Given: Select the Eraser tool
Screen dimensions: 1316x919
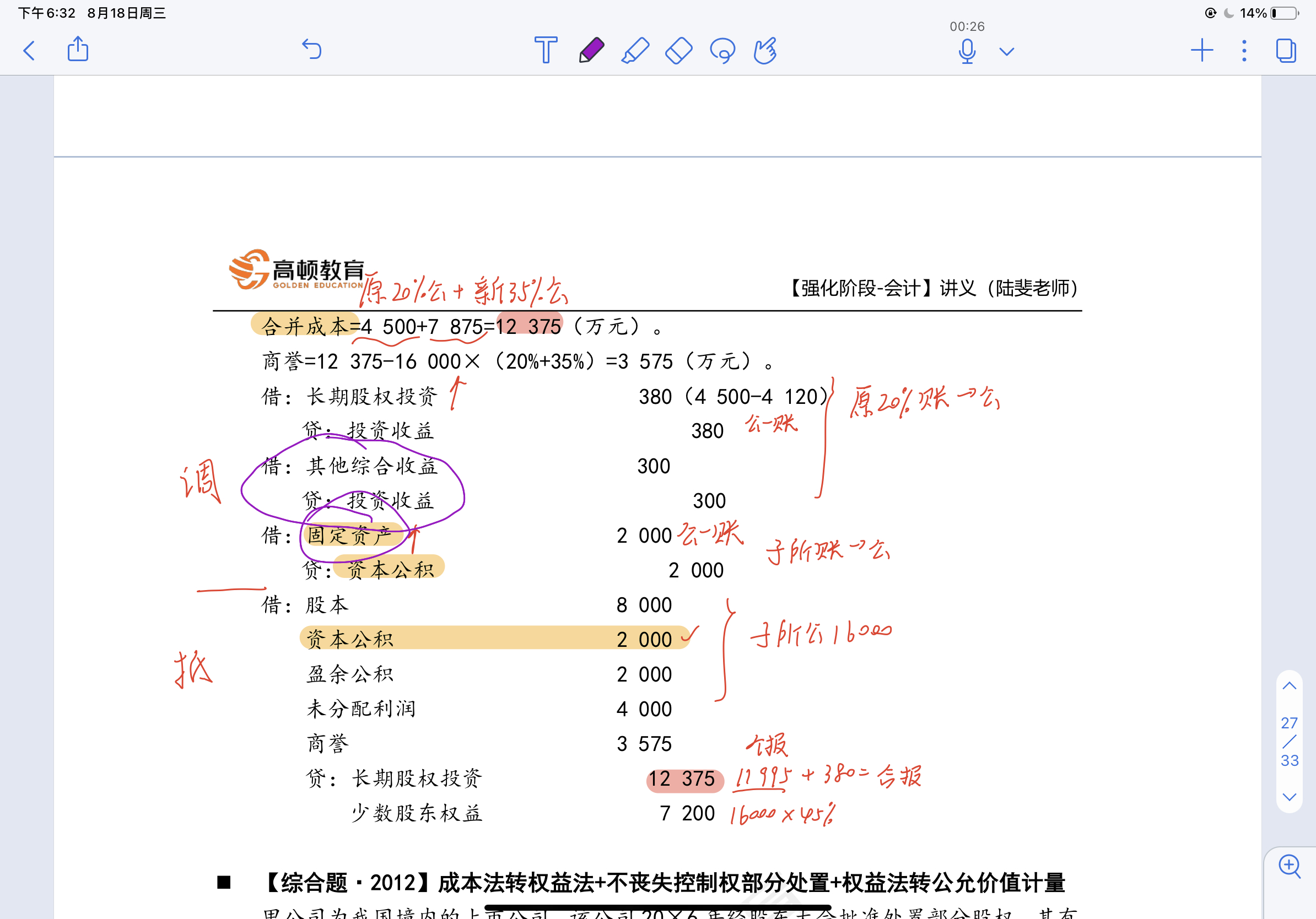Looking at the screenshot, I should 678,51.
